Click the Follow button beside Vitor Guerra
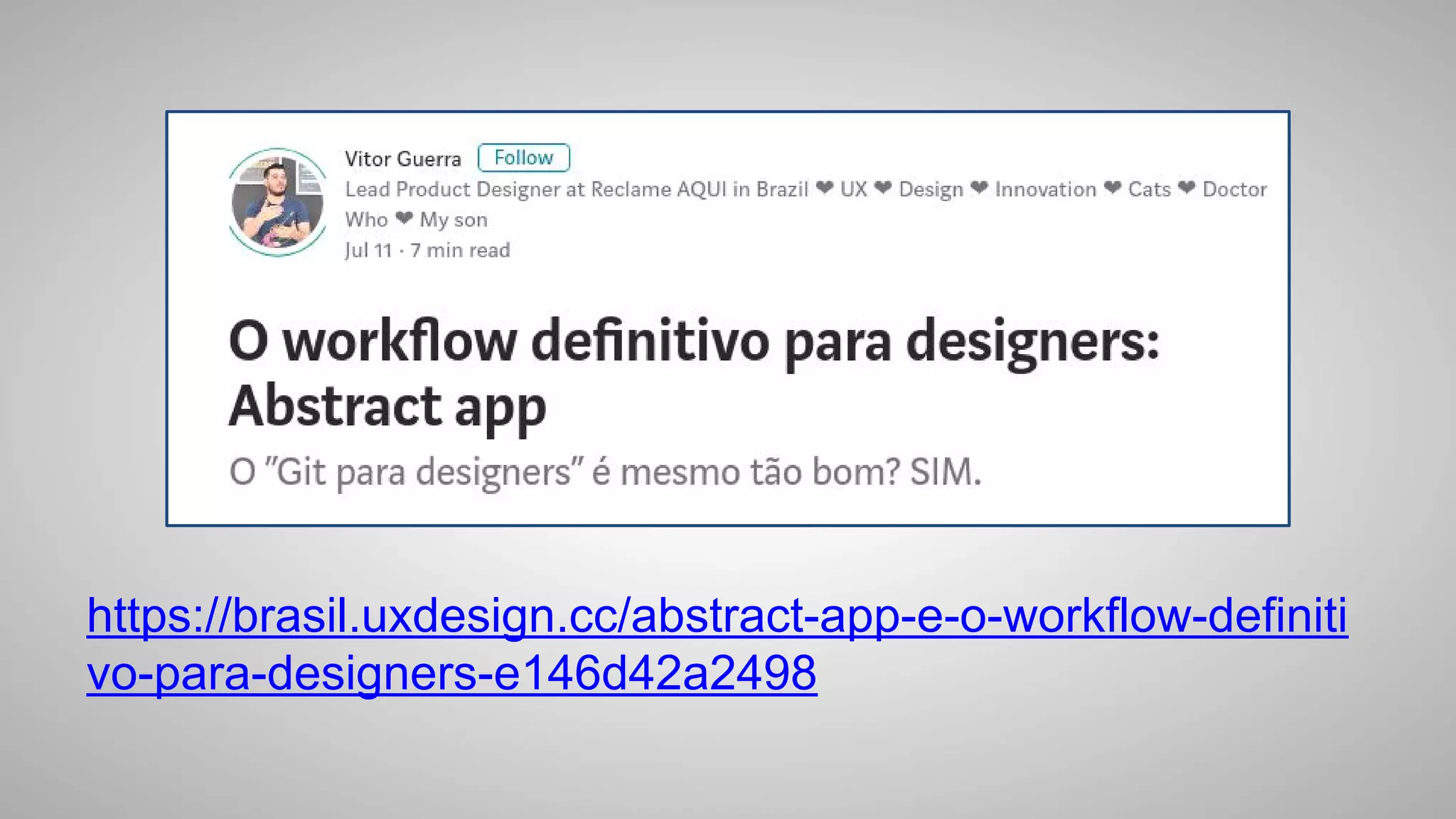 (x=523, y=158)
